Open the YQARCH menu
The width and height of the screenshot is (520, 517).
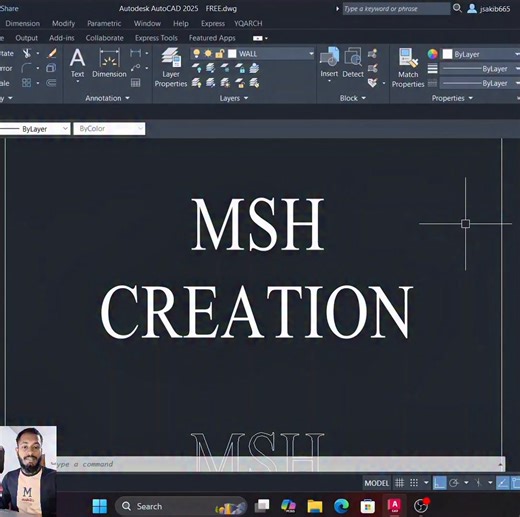(248, 23)
